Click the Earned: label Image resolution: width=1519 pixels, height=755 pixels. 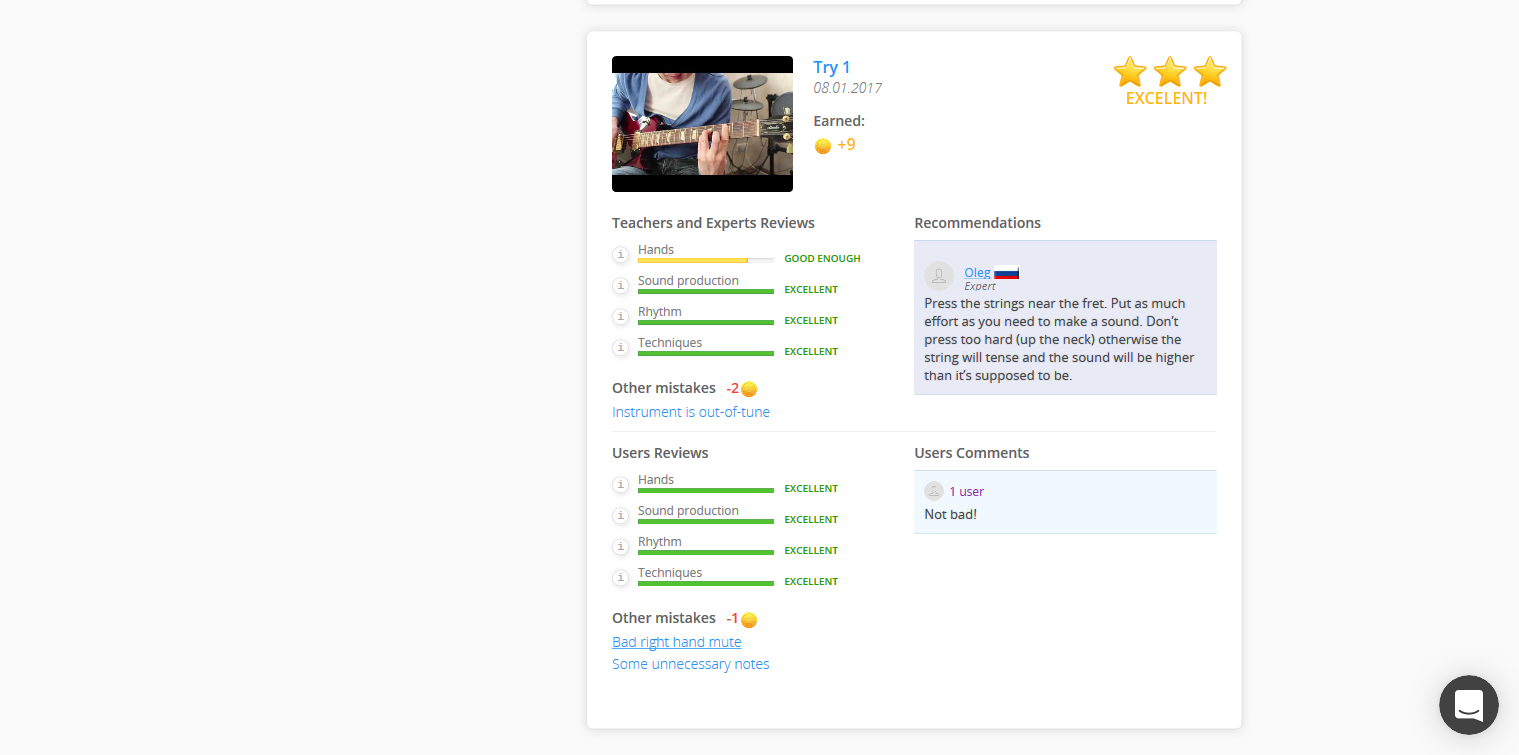click(x=839, y=121)
